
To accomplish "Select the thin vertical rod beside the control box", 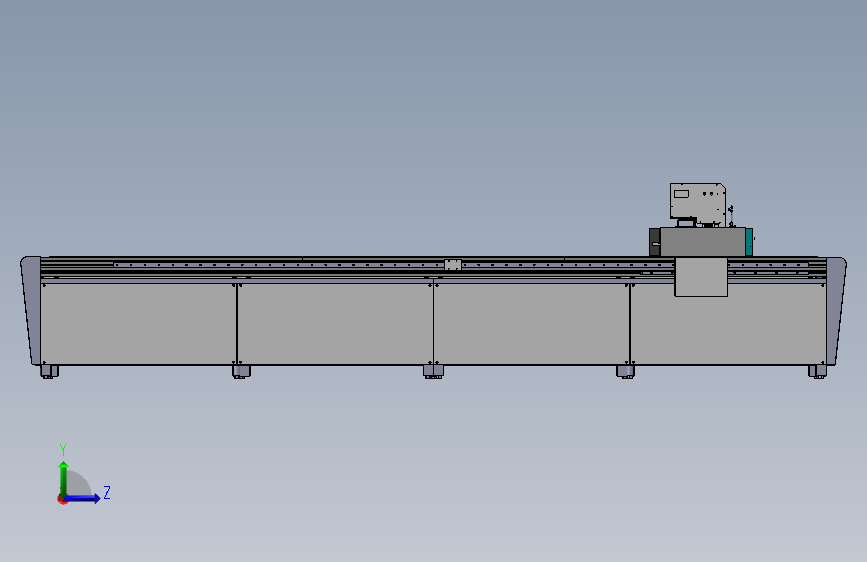I will point(731,216).
